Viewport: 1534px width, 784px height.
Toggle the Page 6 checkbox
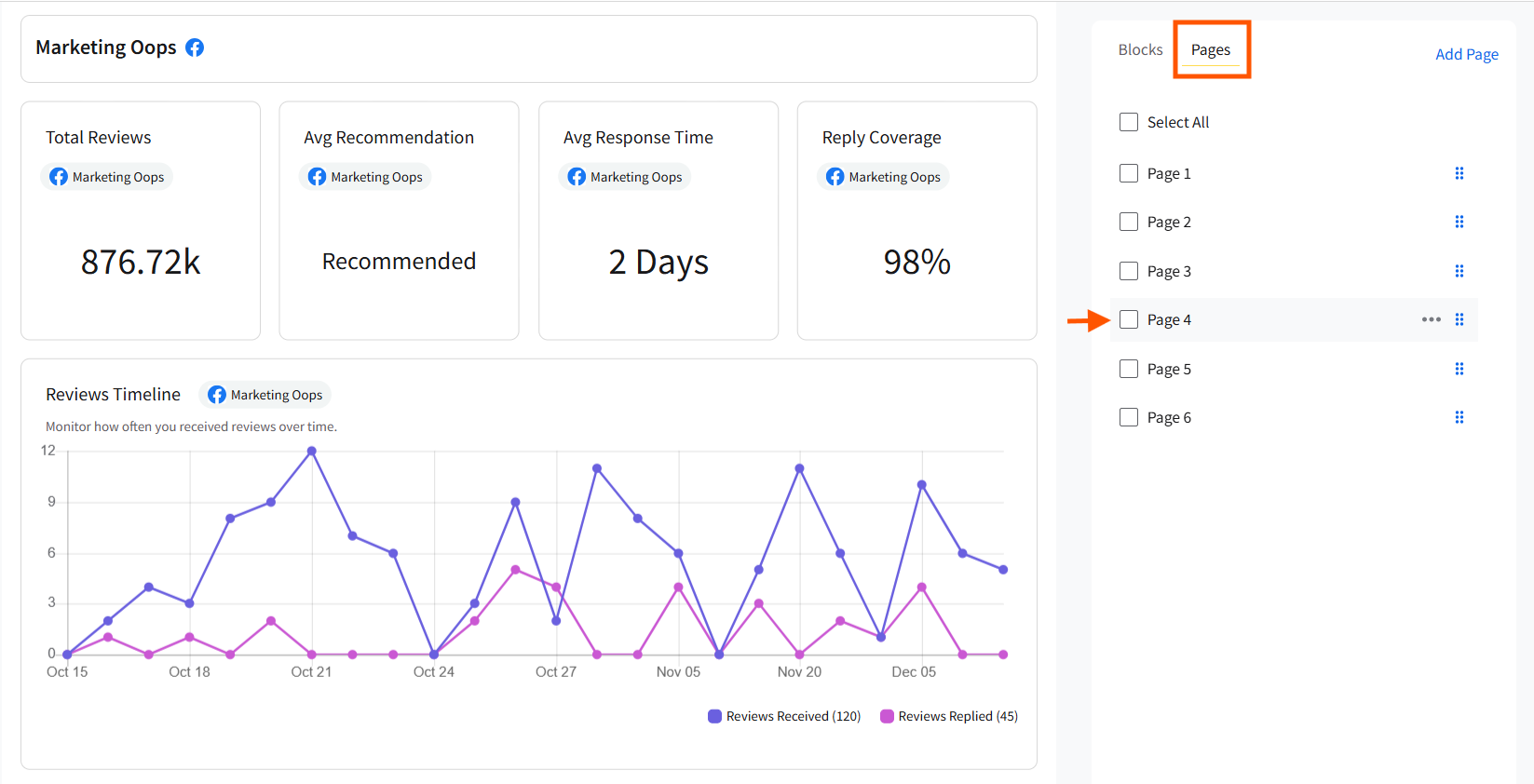pyautogui.click(x=1129, y=417)
